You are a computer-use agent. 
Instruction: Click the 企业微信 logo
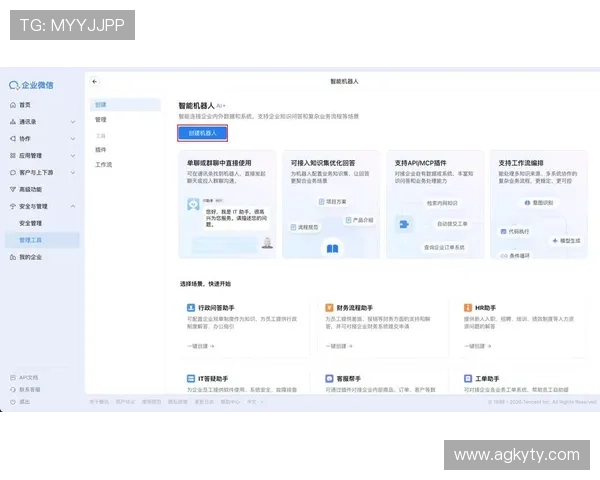[x=31, y=85]
